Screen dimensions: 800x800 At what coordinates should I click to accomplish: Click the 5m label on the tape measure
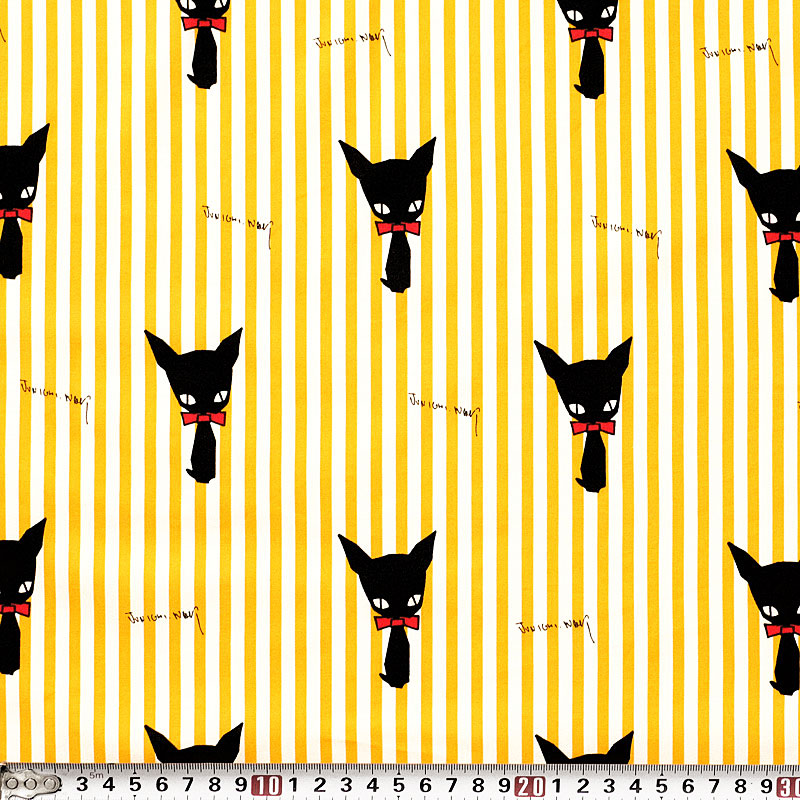click(x=96, y=775)
